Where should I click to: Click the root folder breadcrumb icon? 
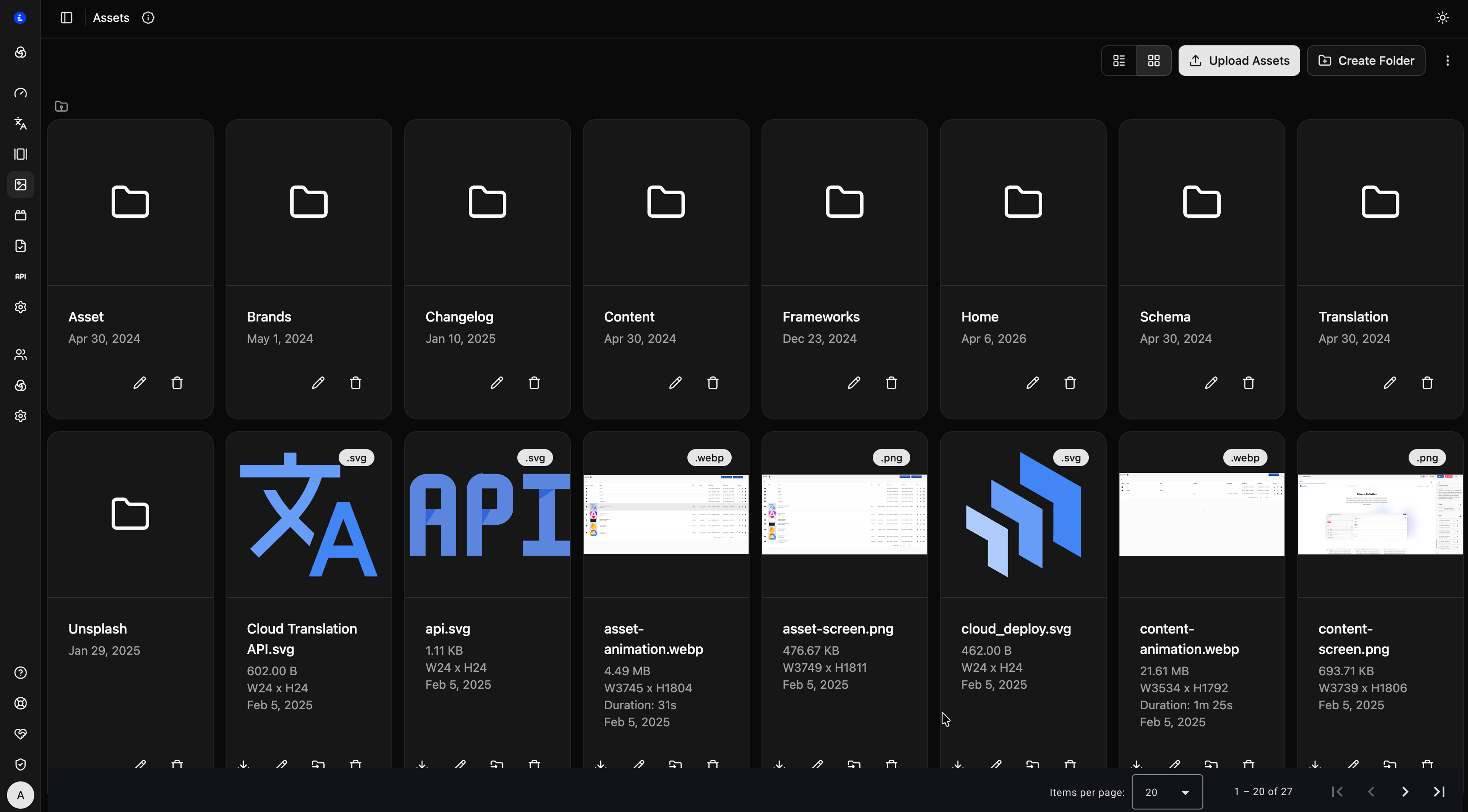point(62,107)
